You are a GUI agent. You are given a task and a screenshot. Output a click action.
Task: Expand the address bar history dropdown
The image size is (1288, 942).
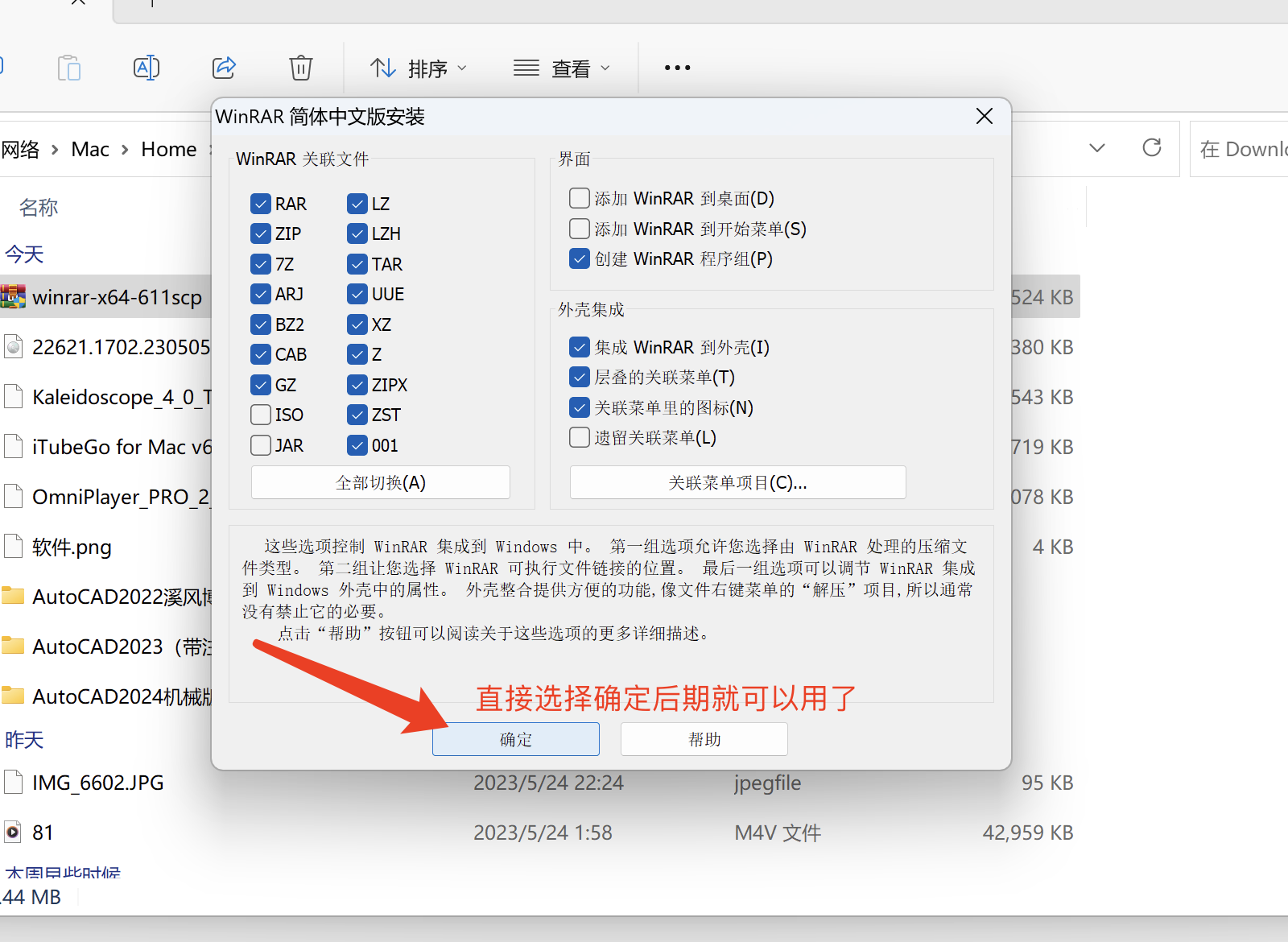point(1096,148)
